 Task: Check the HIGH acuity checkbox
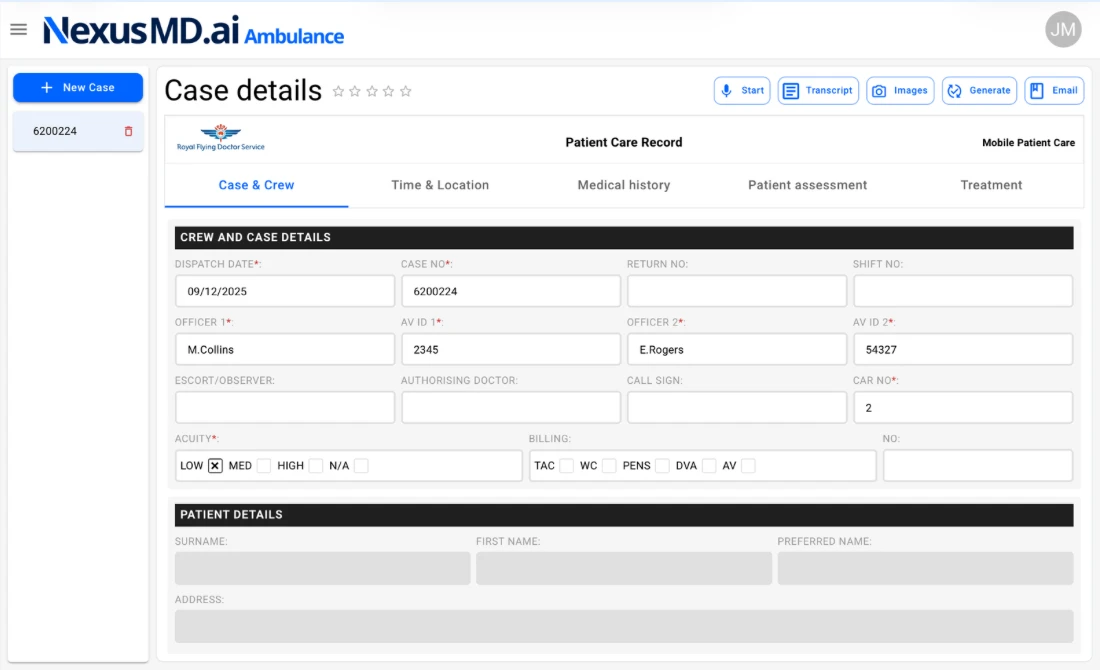point(316,466)
